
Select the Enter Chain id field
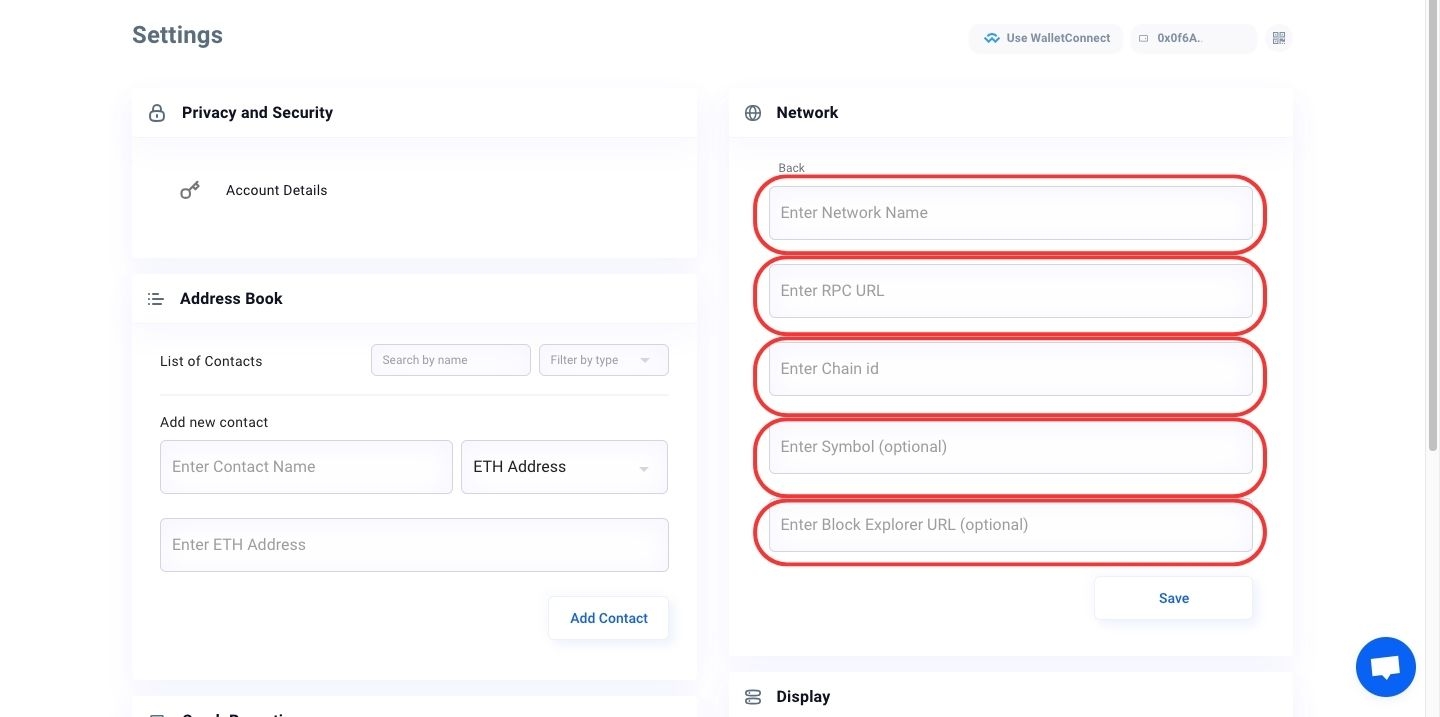pyautogui.click(x=1010, y=369)
